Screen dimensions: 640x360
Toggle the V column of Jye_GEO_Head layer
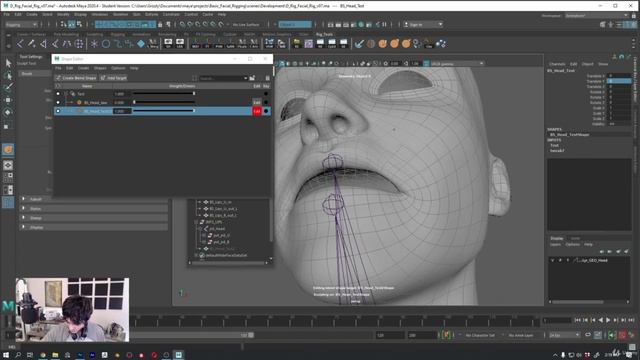(x=553, y=260)
